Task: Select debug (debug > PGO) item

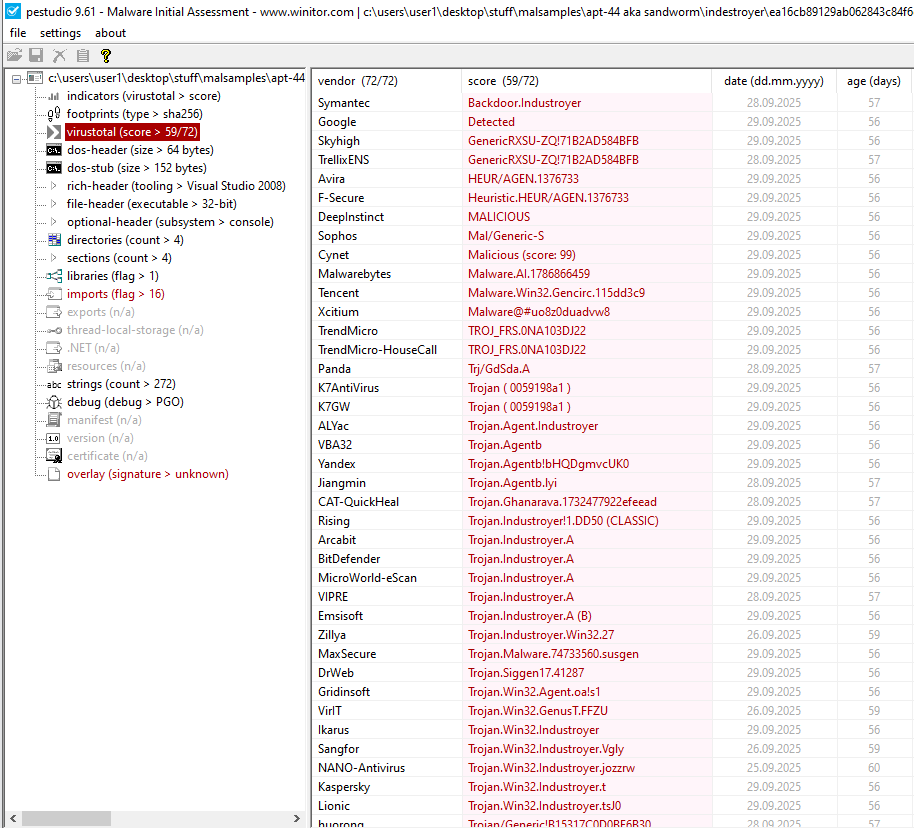Action: point(125,402)
